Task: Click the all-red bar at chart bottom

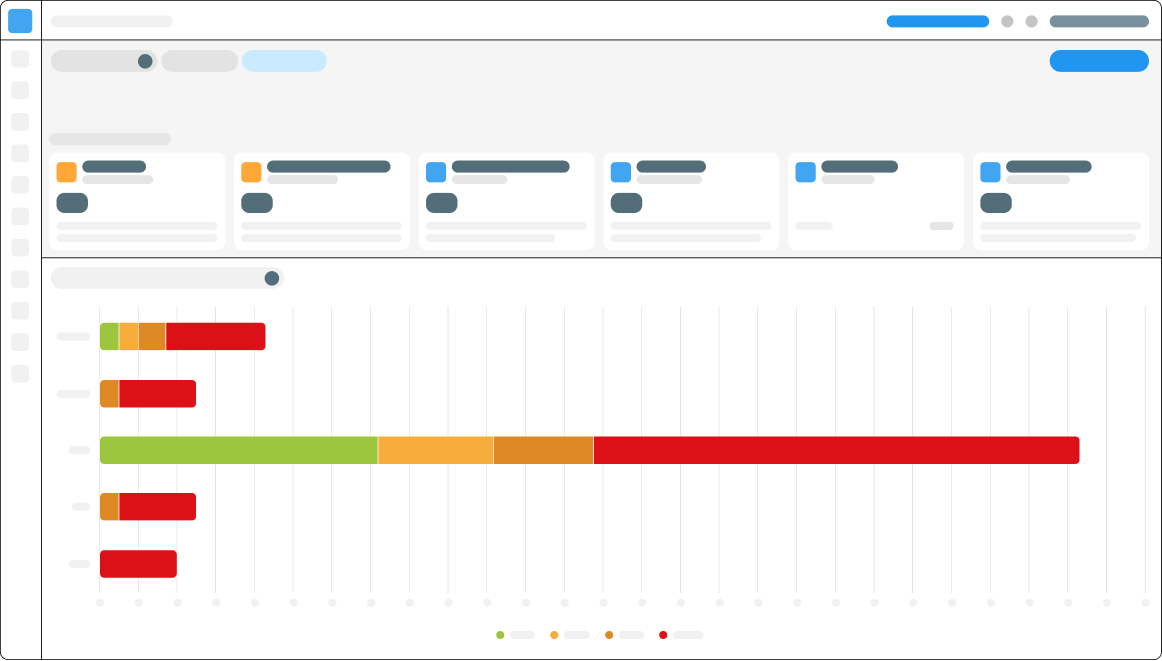Action: pyautogui.click(x=138, y=564)
